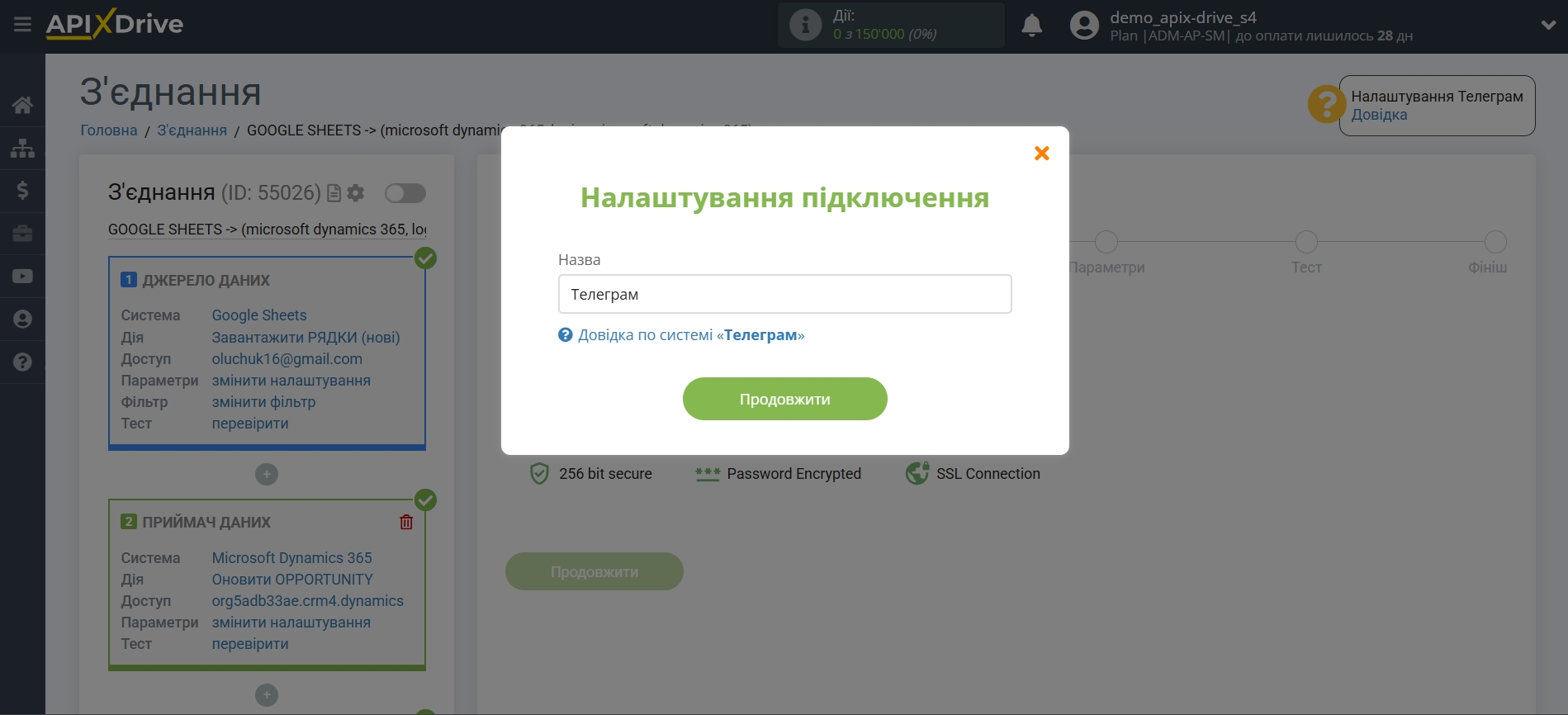Expand the account dropdown chevron
This screenshot has height=715, width=1568.
click(x=1548, y=25)
